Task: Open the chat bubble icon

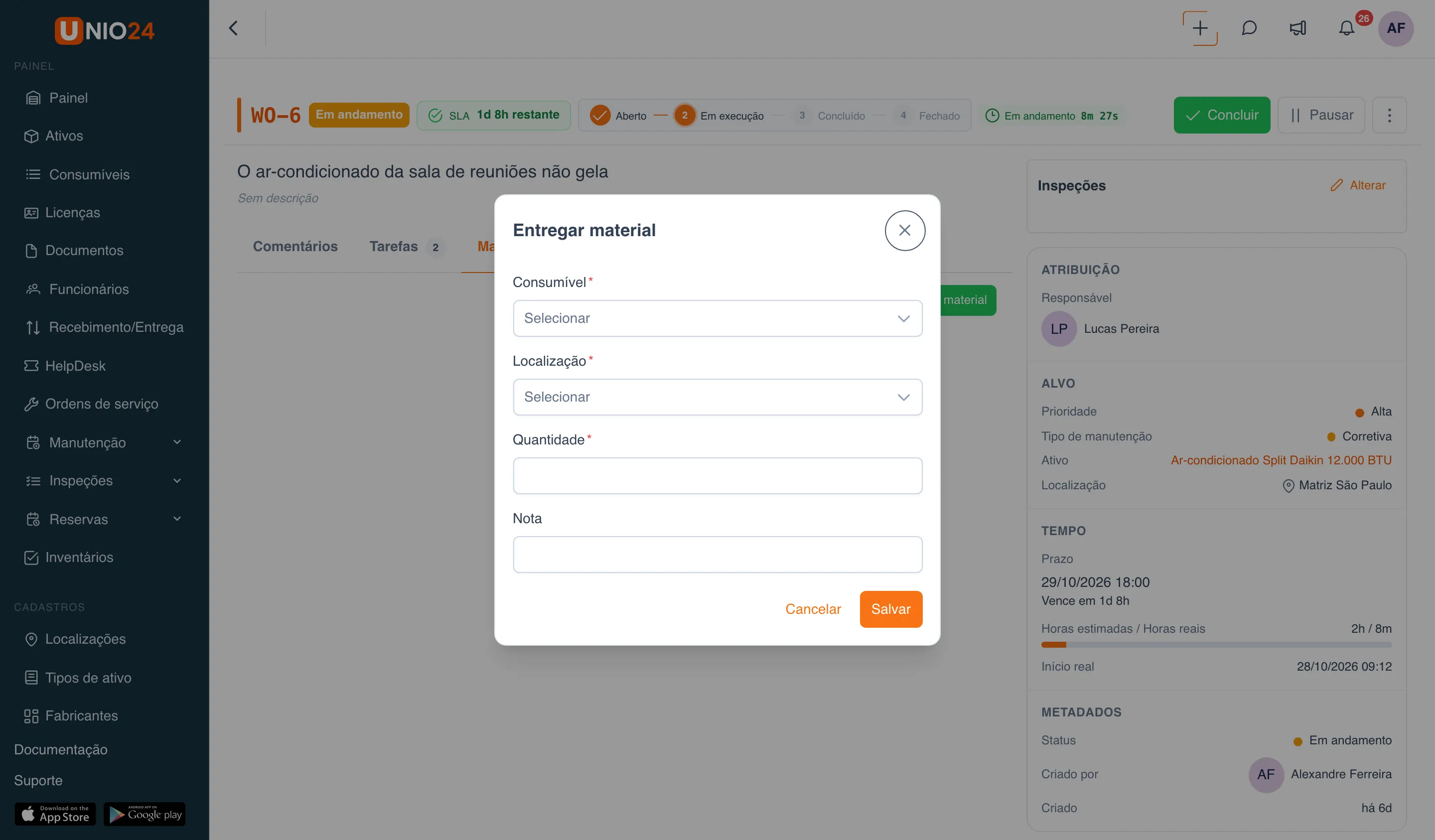Action: tap(1249, 28)
